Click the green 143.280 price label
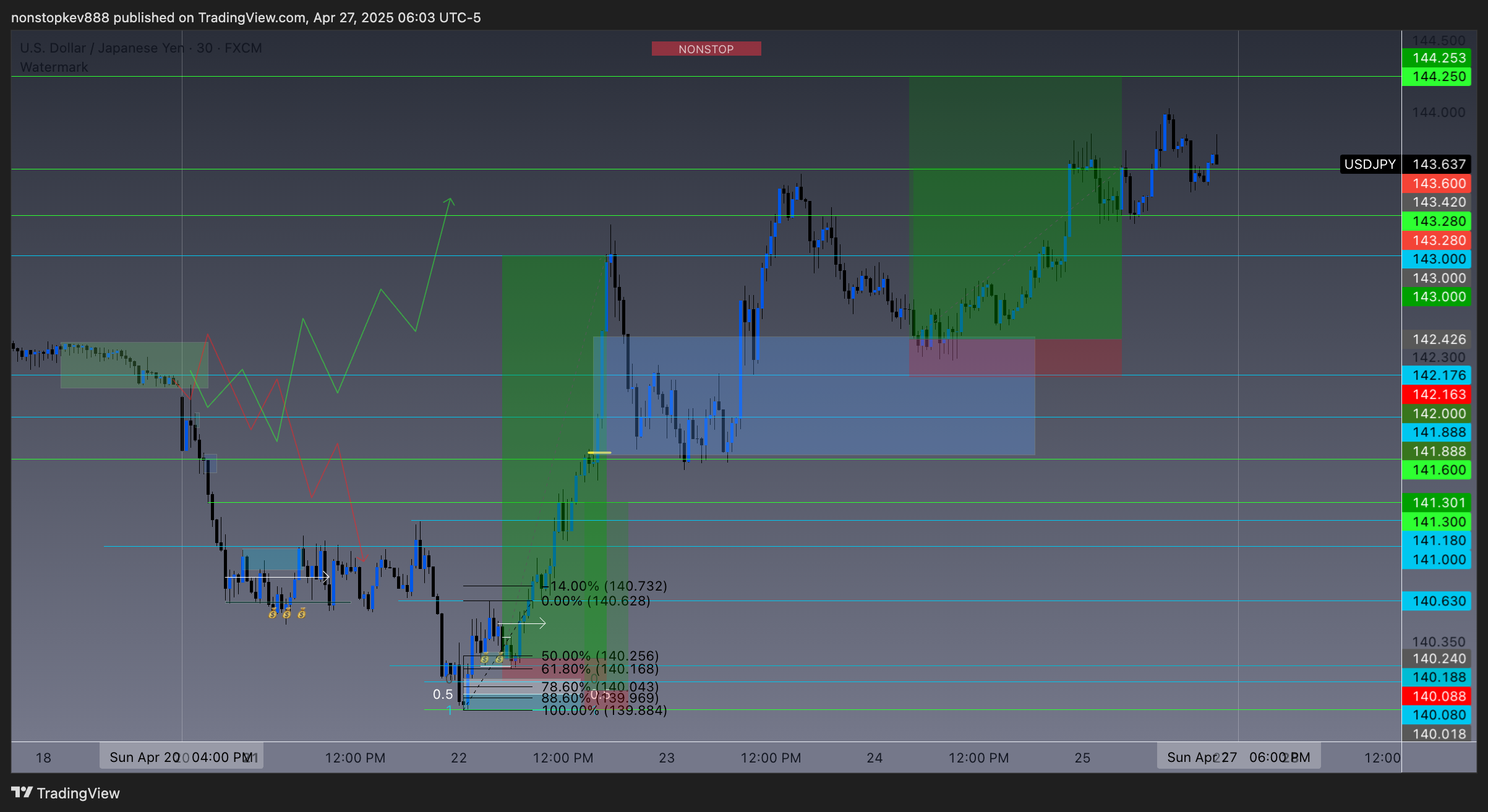Image resolution: width=1488 pixels, height=812 pixels. [1436, 221]
